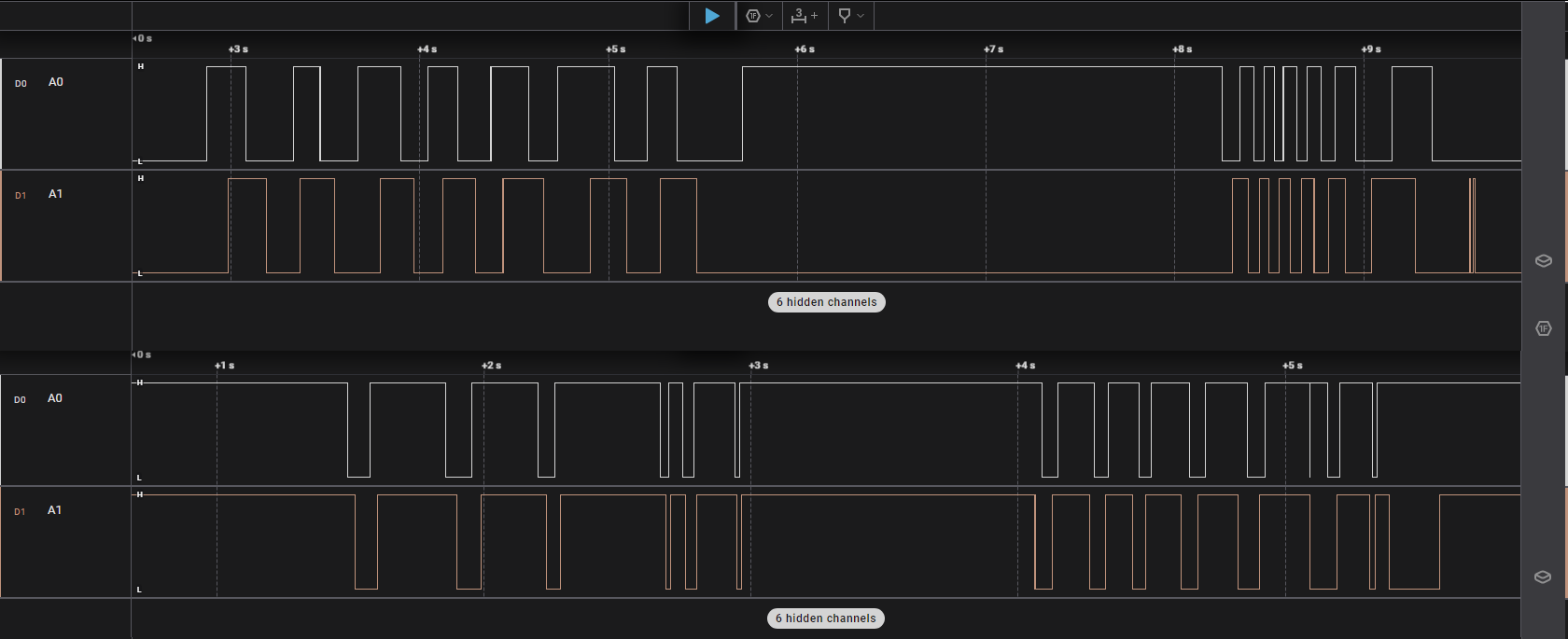Click the +7 s mark on the time ruler
Image resolution: width=1568 pixels, height=639 pixels.
[993, 49]
